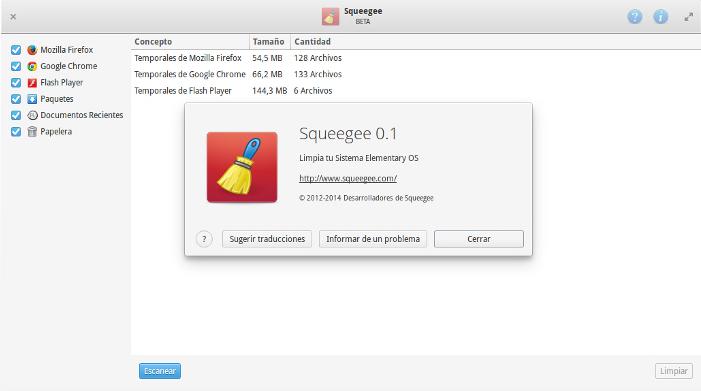
Task: Close the About dialog with Cerrar
Action: (479, 239)
